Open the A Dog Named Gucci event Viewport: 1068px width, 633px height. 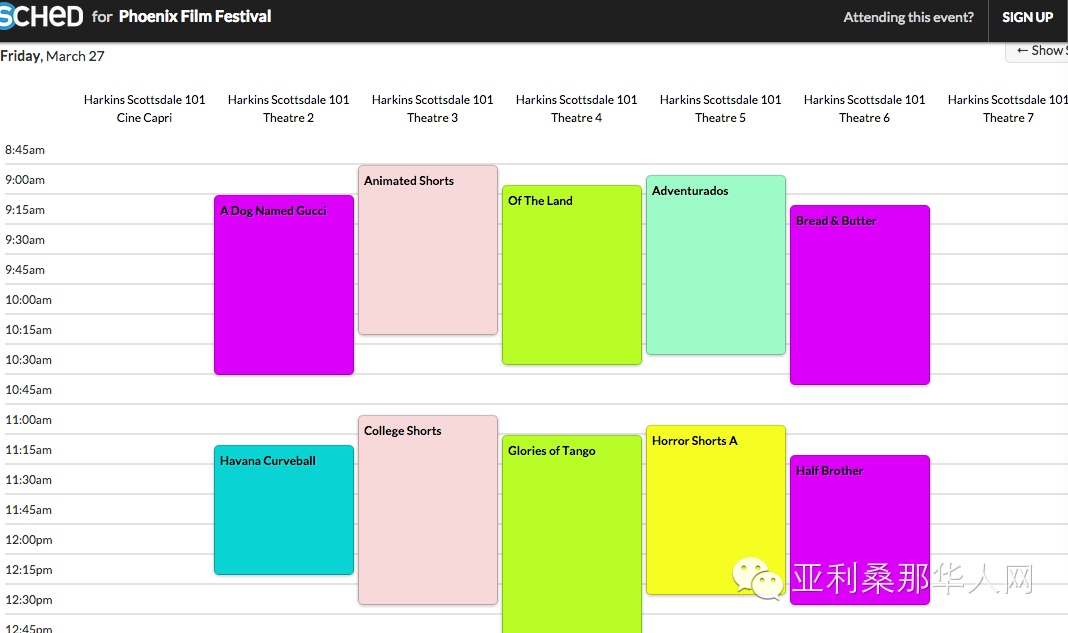click(284, 285)
